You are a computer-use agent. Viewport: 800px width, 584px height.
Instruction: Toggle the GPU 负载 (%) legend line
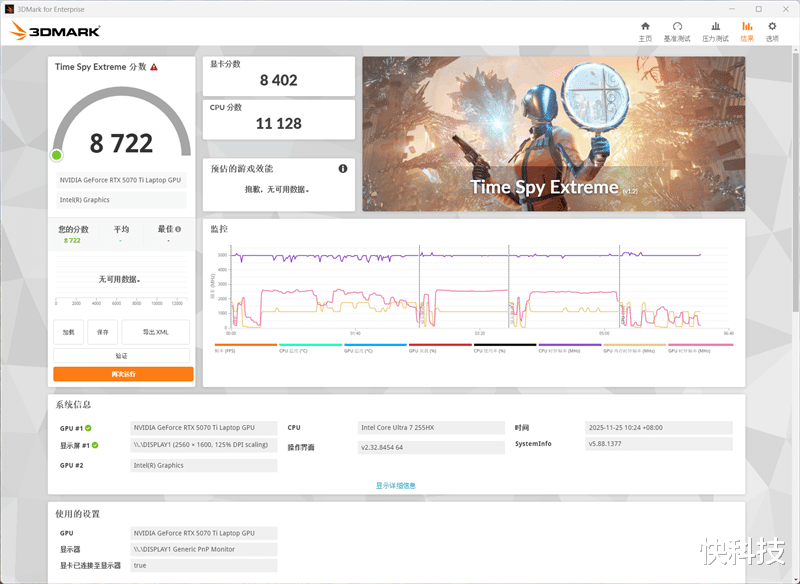440,348
